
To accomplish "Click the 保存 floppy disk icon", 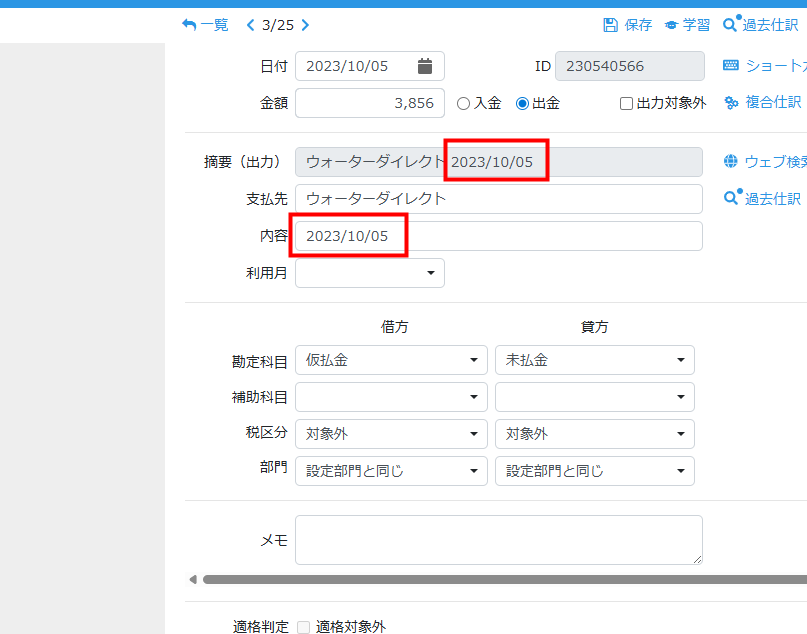I will click(611, 25).
